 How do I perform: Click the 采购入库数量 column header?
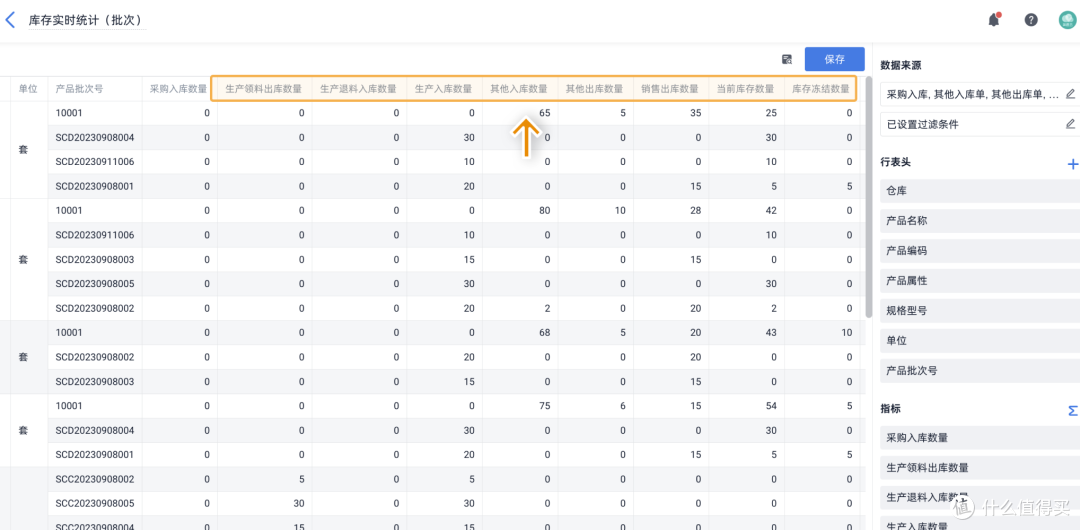[x=178, y=89]
